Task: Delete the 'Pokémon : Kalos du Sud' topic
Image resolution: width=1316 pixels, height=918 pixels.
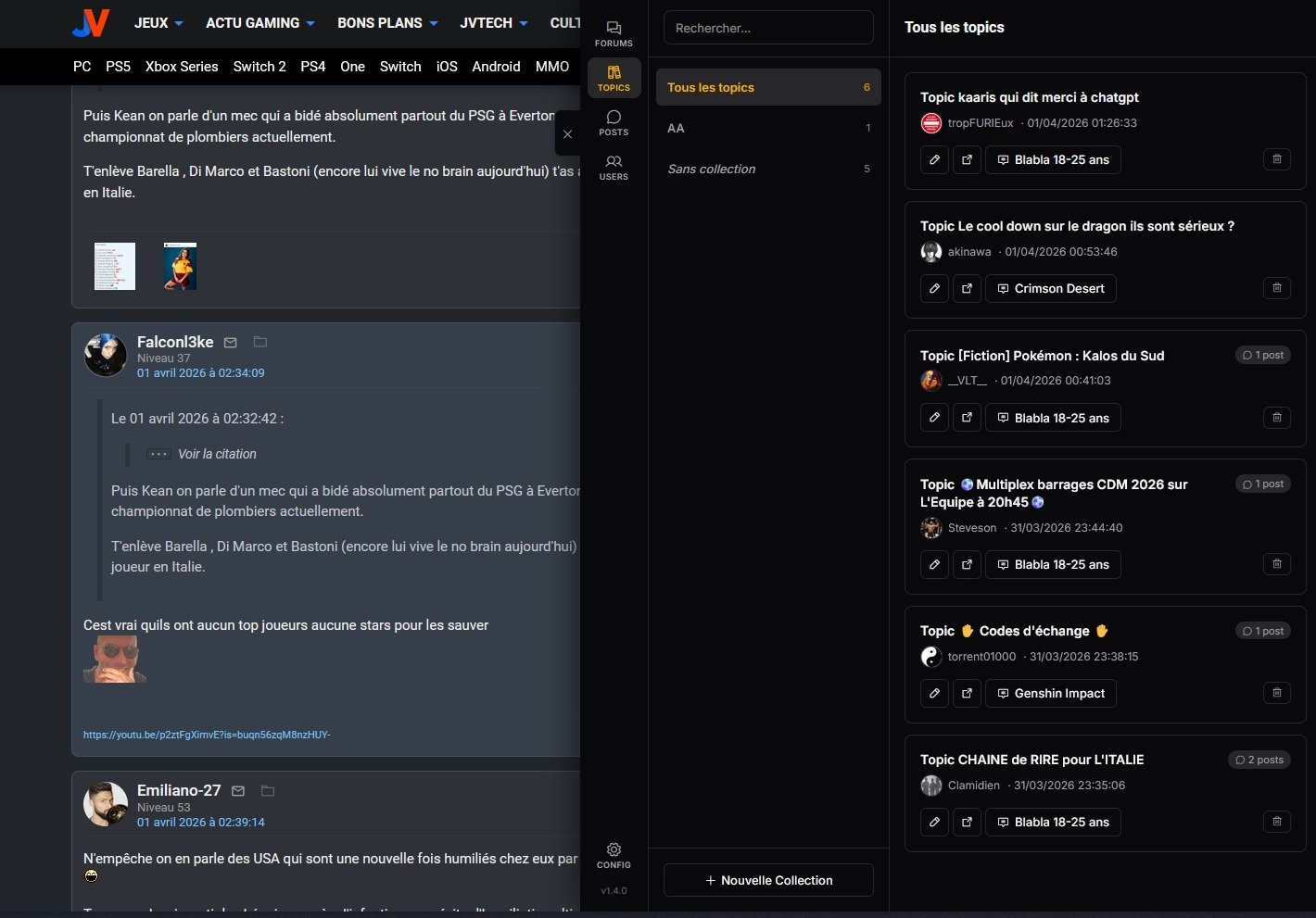Action: pyautogui.click(x=1277, y=418)
